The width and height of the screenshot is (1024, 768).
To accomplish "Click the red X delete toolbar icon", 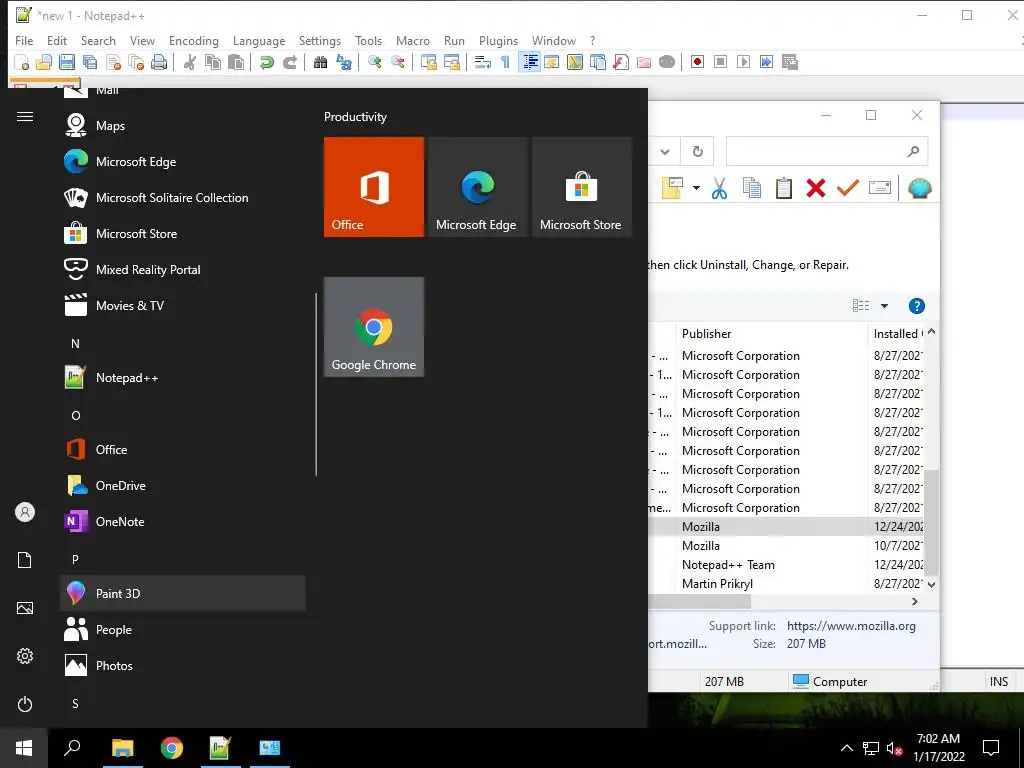I will click(816, 188).
